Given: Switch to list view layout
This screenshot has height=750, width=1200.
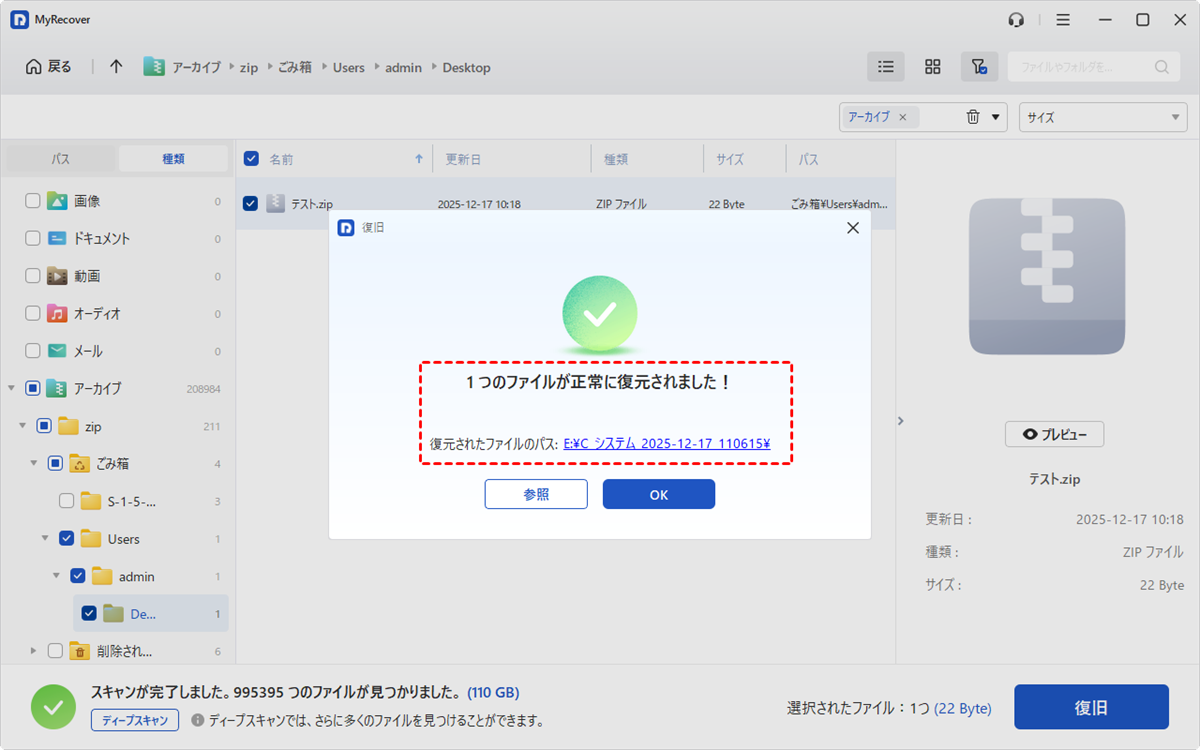Looking at the screenshot, I should (885, 67).
